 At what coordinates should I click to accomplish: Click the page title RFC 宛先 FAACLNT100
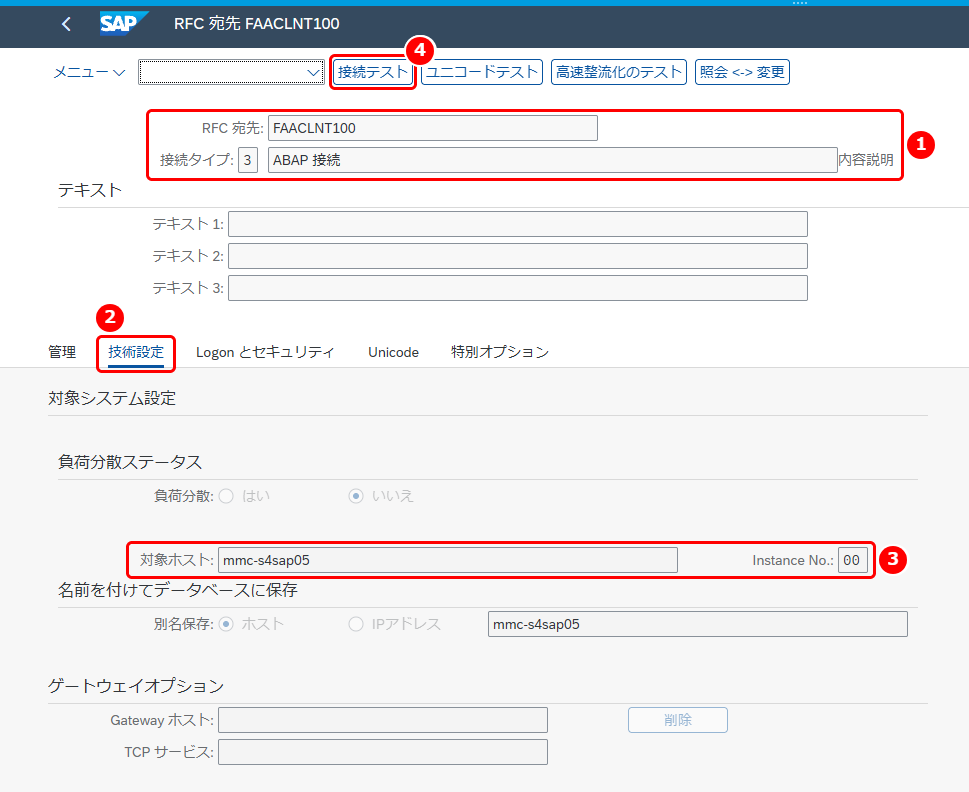tap(256, 23)
